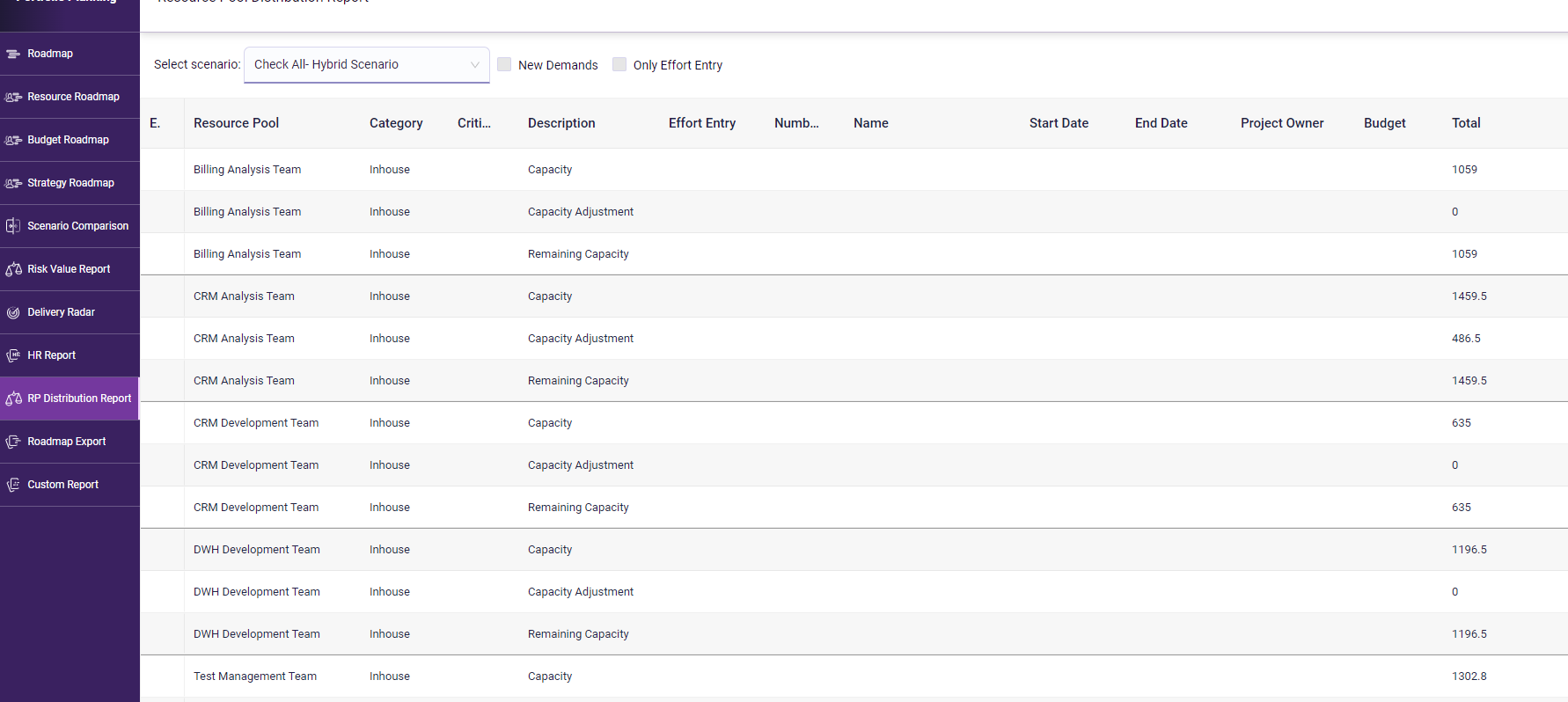Image resolution: width=1568 pixels, height=702 pixels.
Task: Click CRM Analysis Team Capacity row name
Action: point(244,296)
